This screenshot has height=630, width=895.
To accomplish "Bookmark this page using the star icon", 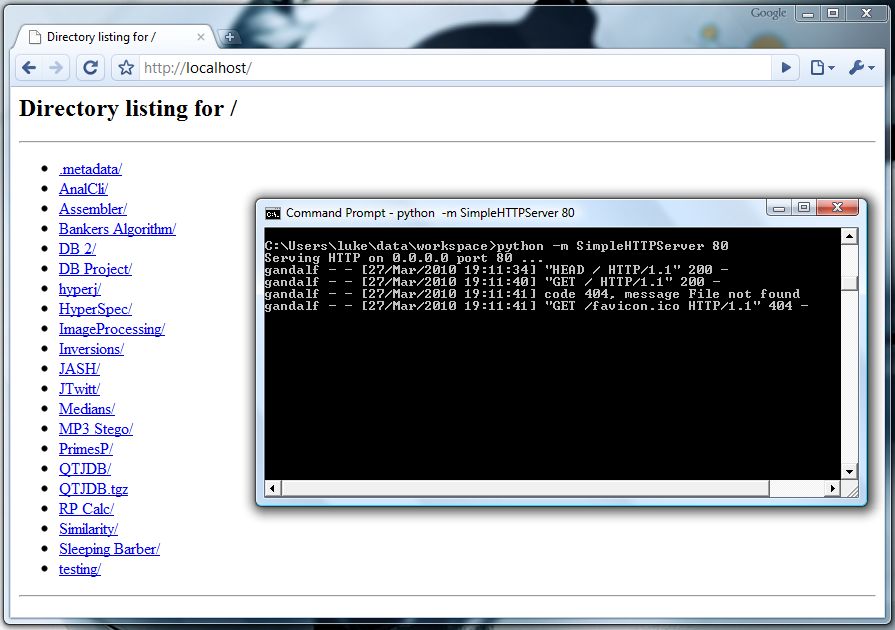I will [x=126, y=68].
